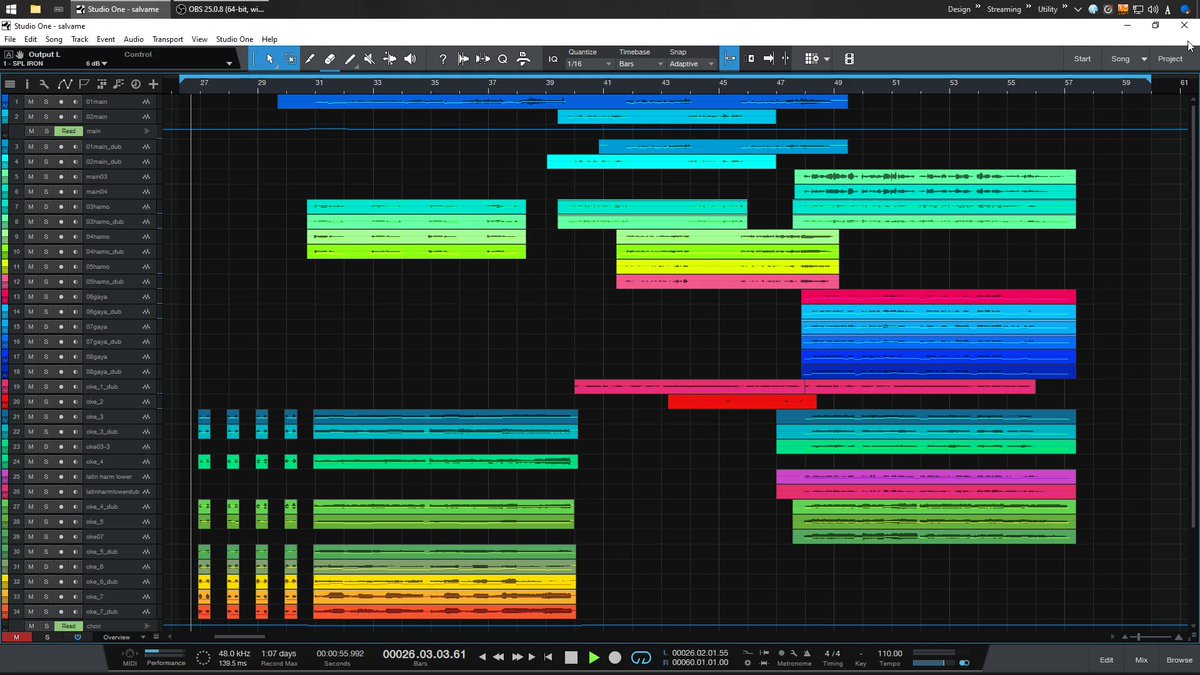
Task: Open the Song page dropdown arrow
Action: pos(1144,59)
